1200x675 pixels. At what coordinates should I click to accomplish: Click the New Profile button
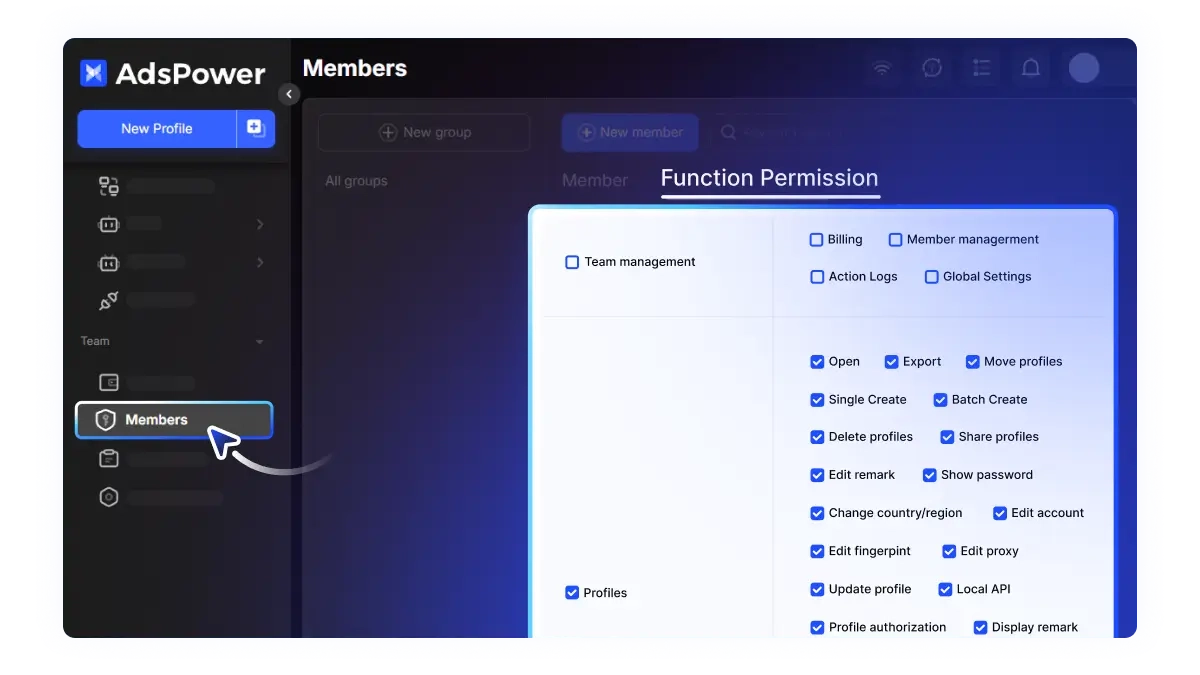pos(157,128)
